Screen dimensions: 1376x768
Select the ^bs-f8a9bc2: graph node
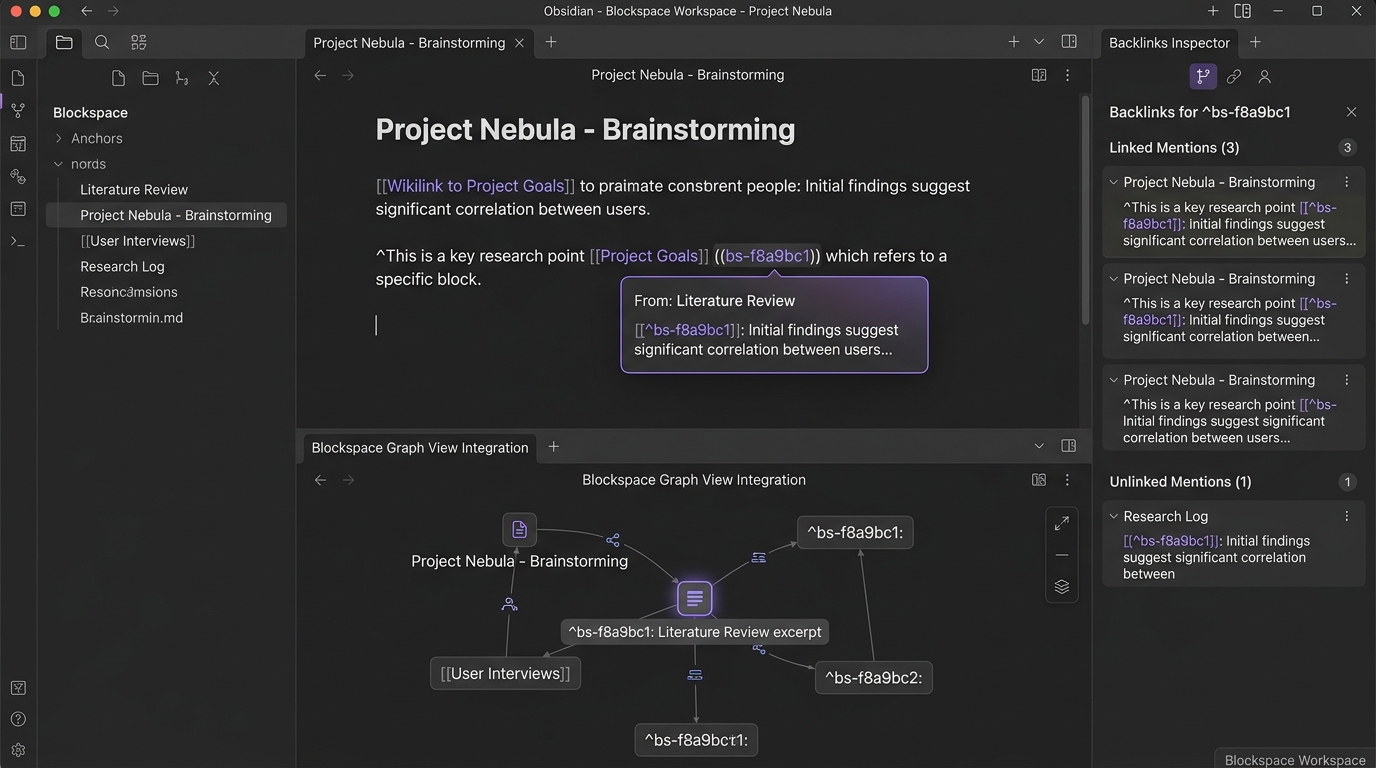point(873,678)
